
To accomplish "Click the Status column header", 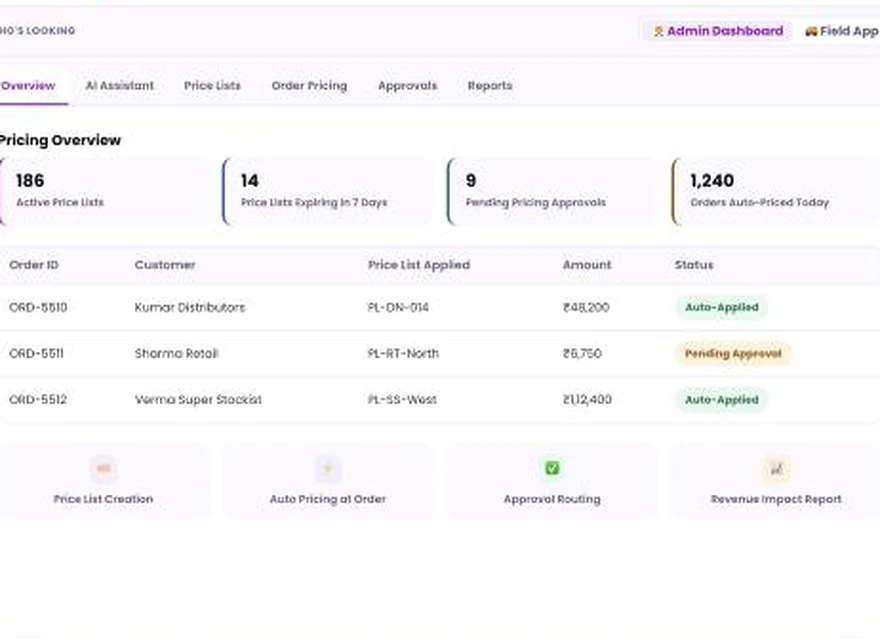I will (x=694, y=265).
